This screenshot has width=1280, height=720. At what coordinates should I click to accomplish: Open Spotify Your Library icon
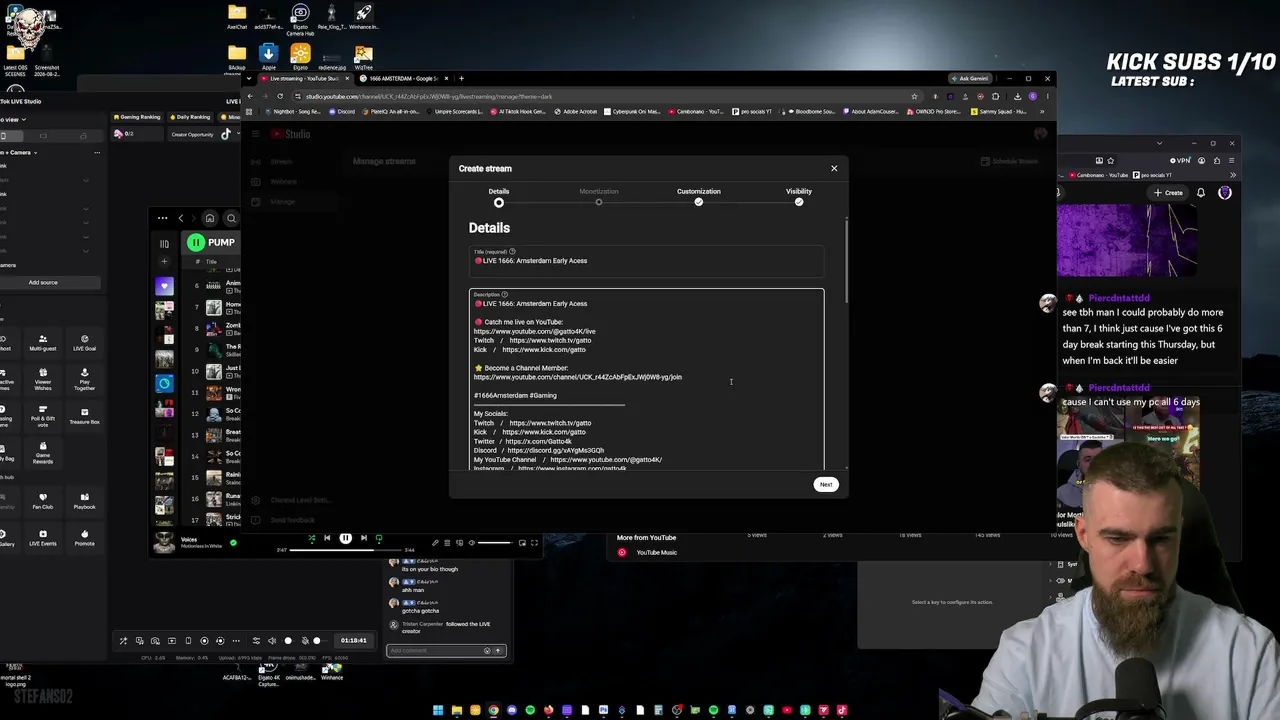(x=164, y=243)
